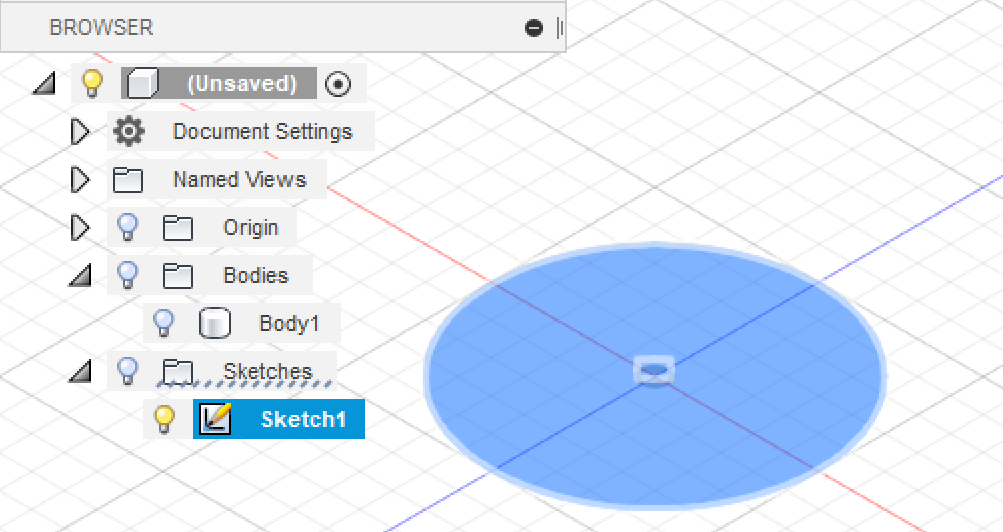Click the Named Views folder icon
This screenshot has width=1003, height=532.
point(127,180)
